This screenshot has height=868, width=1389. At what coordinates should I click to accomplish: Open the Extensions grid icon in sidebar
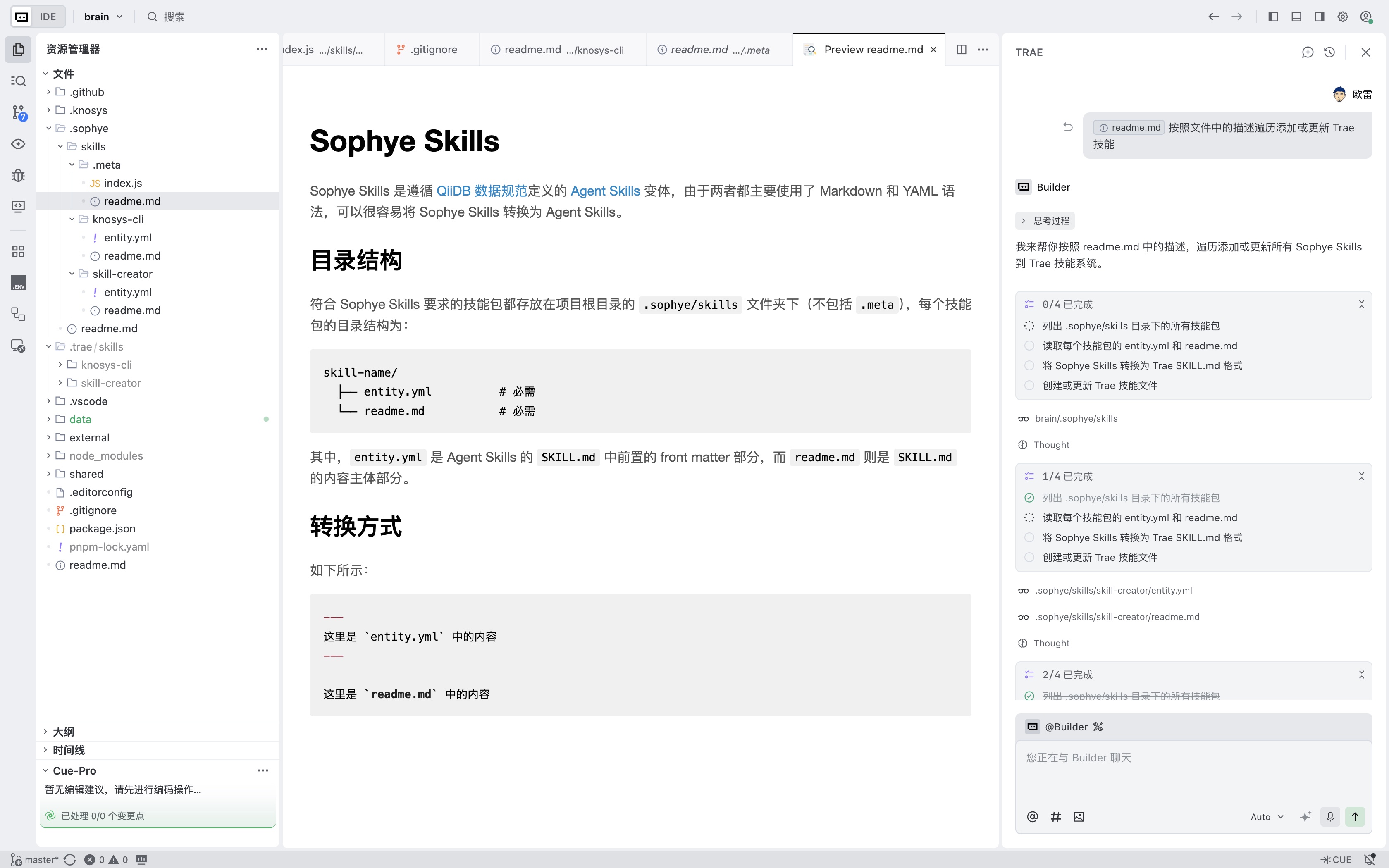(x=18, y=251)
